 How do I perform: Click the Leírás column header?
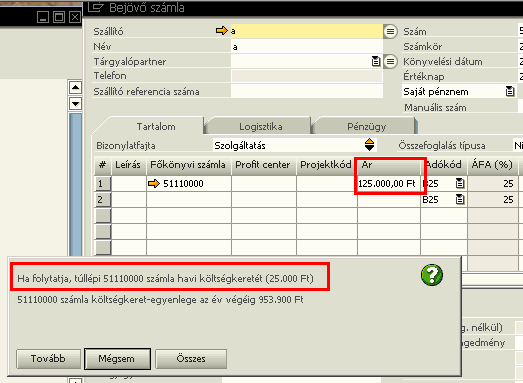click(x=128, y=165)
